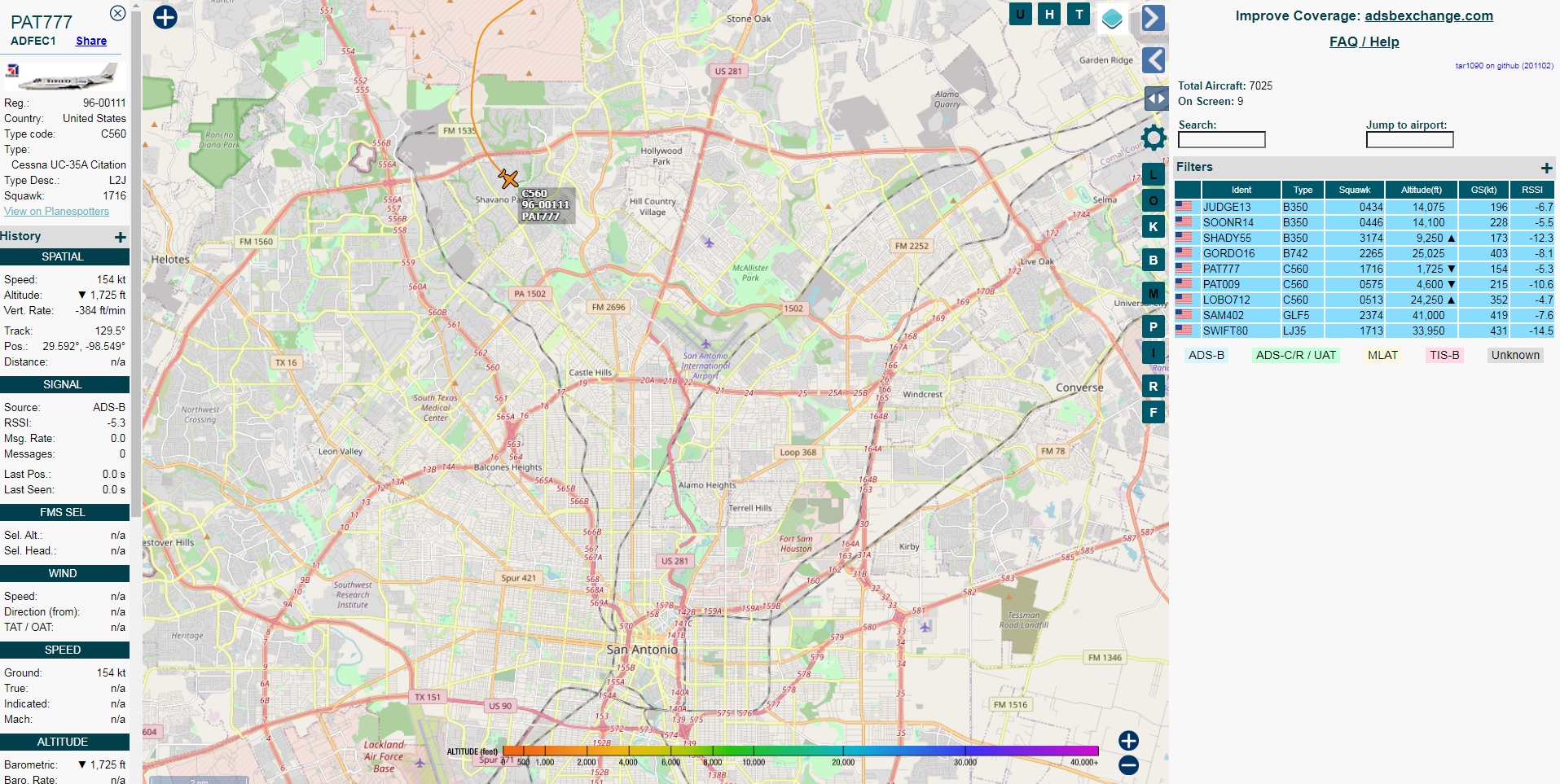1560x784 pixels.
Task: Click the TIS-B legend label
Action: (1444, 355)
